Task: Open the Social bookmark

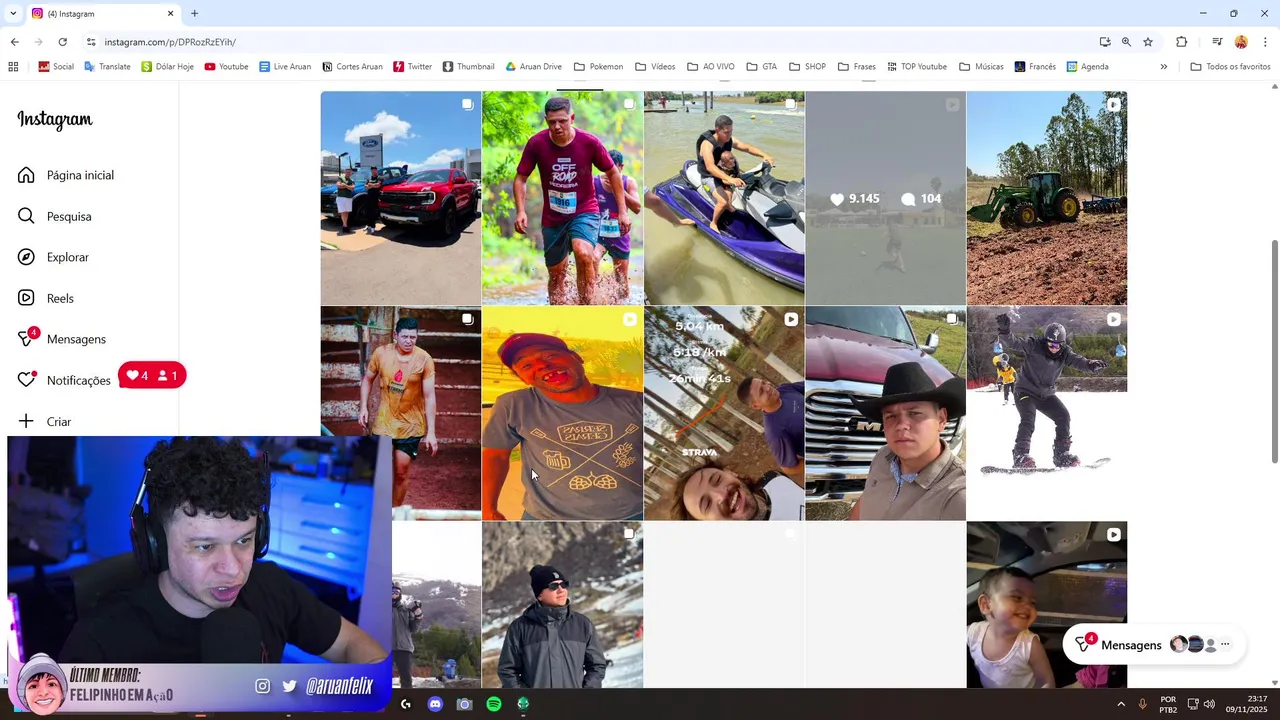Action: (56, 67)
